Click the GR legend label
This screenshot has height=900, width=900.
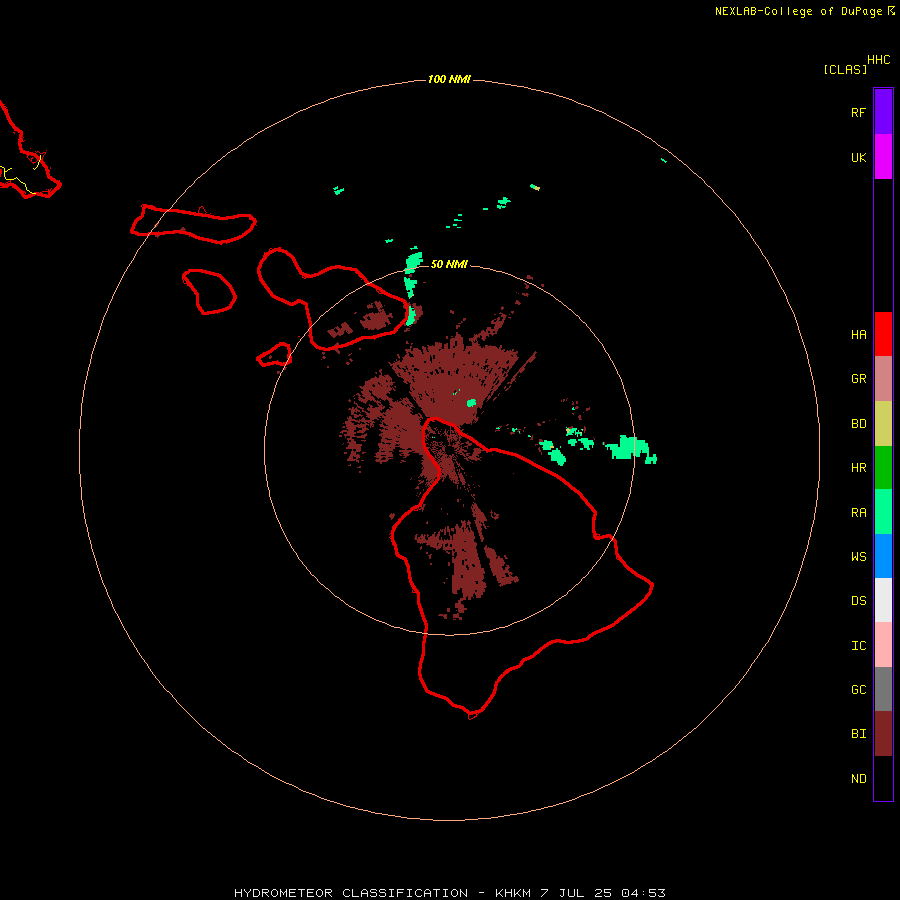(x=858, y=379)
